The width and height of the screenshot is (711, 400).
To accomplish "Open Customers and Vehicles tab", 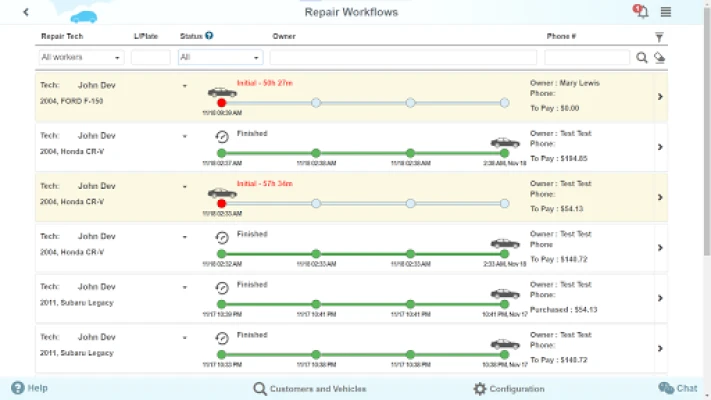I will tap(310, 389).
